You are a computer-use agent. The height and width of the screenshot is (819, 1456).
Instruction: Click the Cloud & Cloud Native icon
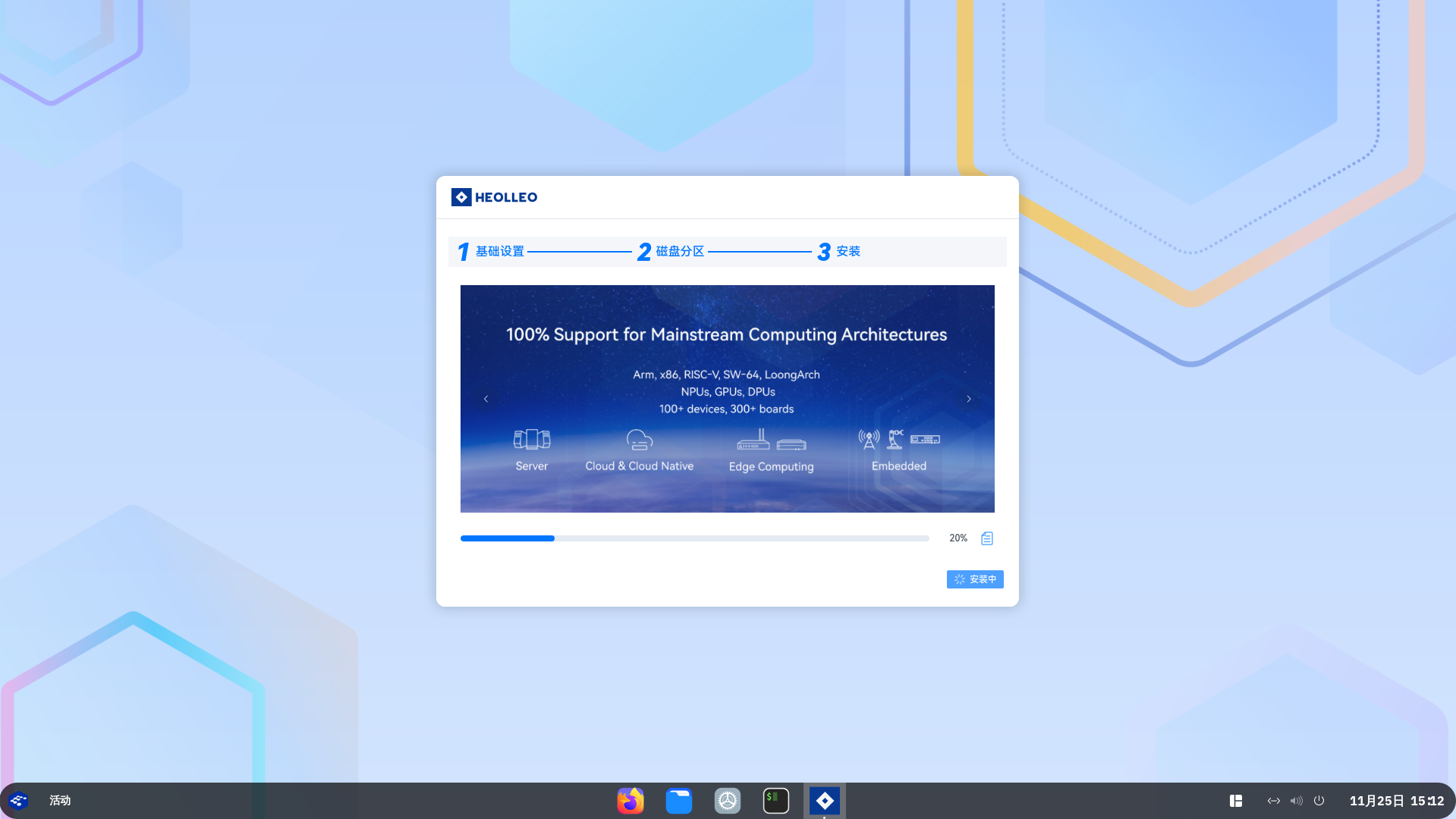pos(640,439)
